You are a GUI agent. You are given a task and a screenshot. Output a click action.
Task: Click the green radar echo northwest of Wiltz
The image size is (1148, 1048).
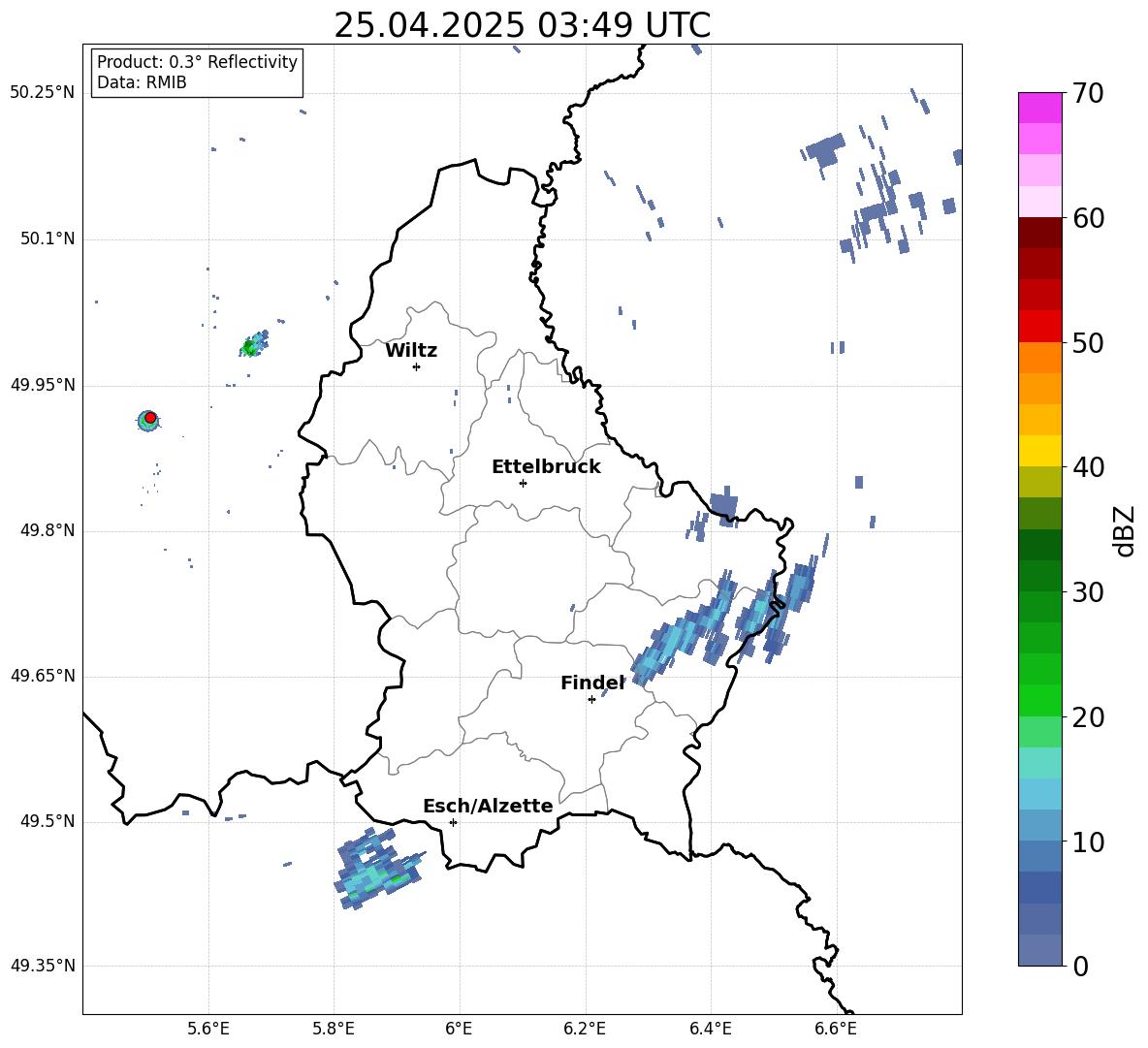pos(253,344)
